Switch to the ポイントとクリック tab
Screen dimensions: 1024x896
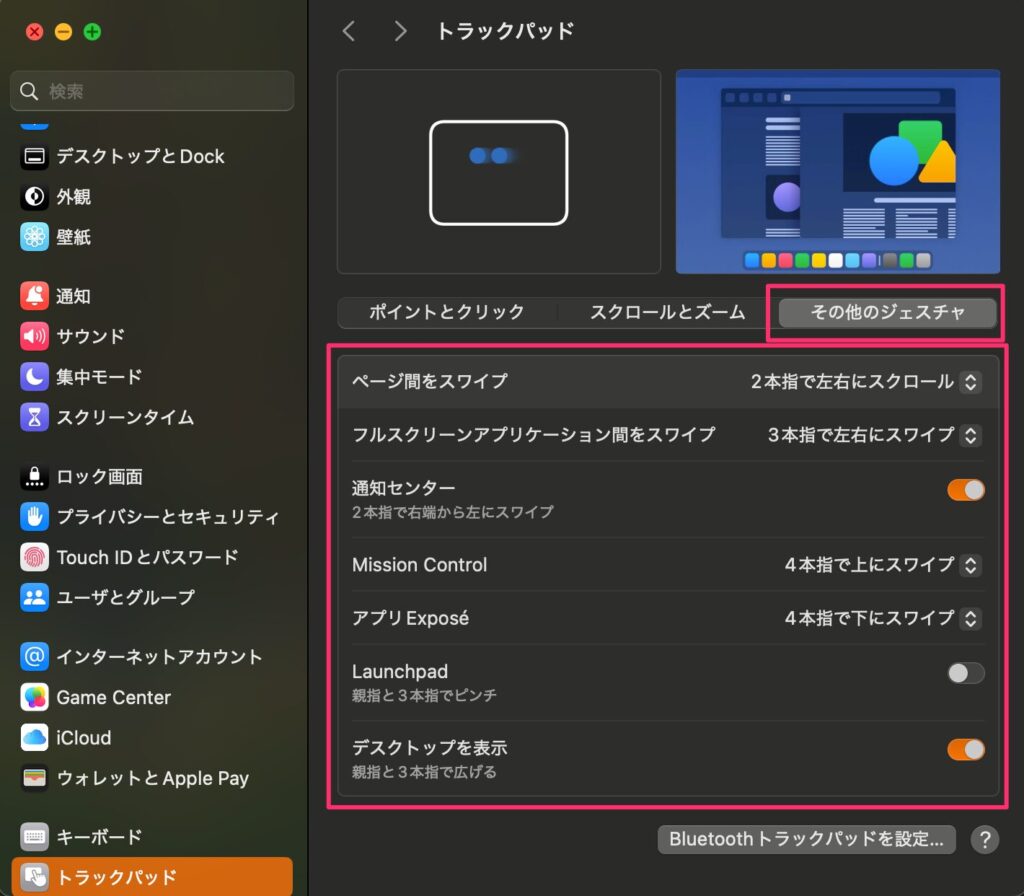tap(446, 312)
